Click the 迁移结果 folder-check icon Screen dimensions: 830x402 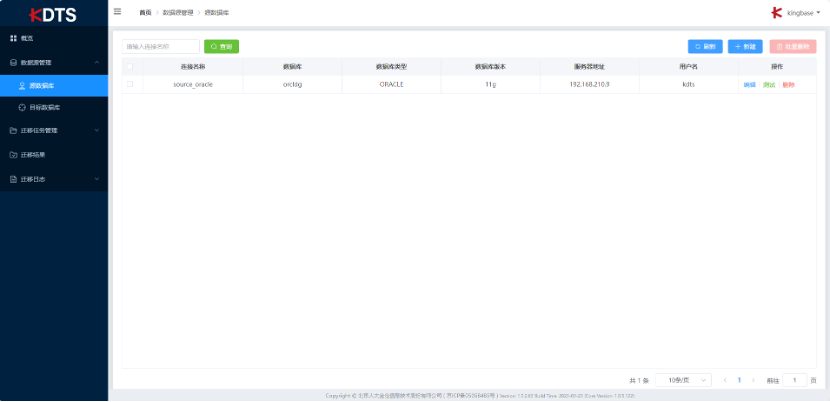[14, 155]
